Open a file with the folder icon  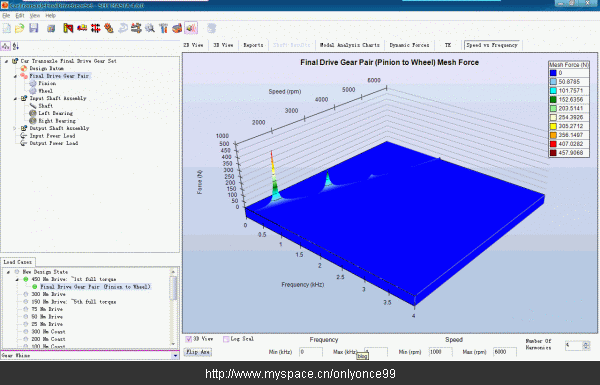coord(20,28)
